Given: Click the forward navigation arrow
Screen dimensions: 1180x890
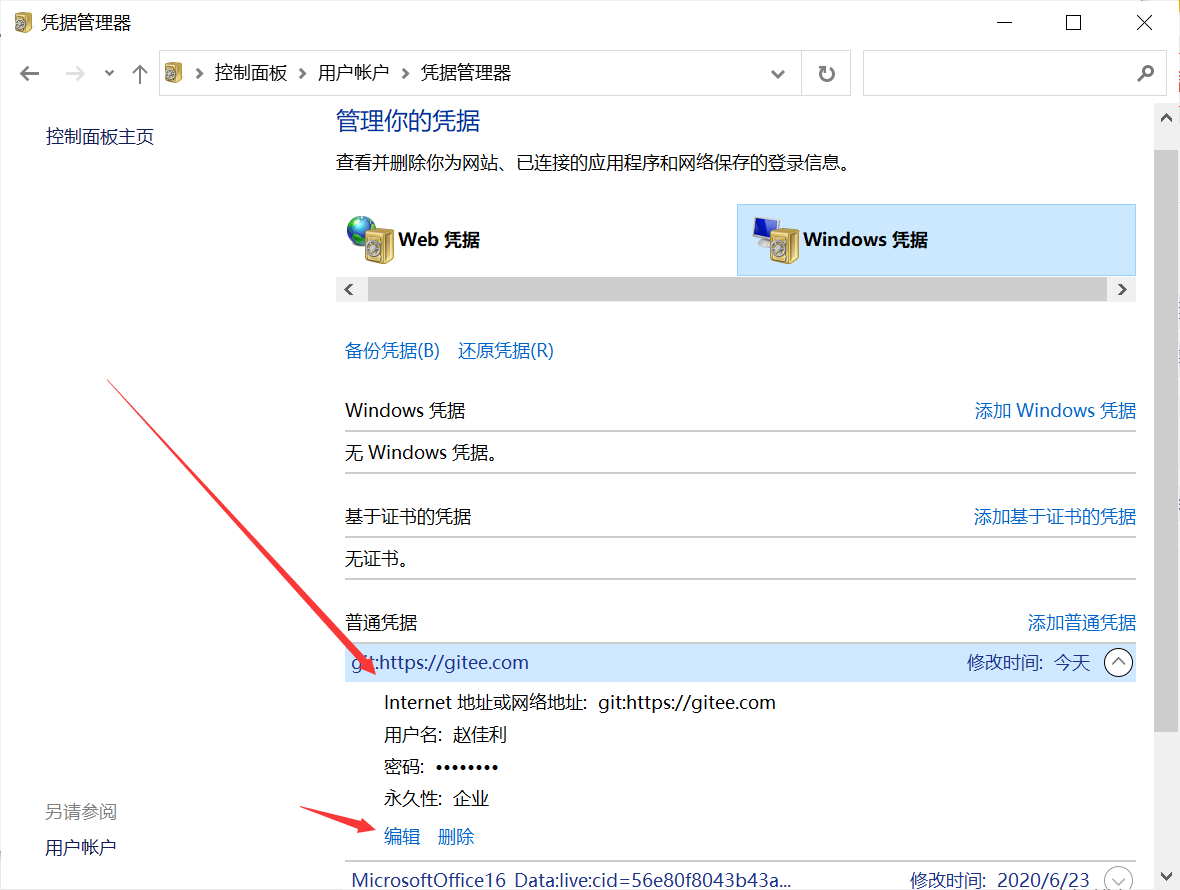Looking at the screenshot, I should [x=75, y=73].
